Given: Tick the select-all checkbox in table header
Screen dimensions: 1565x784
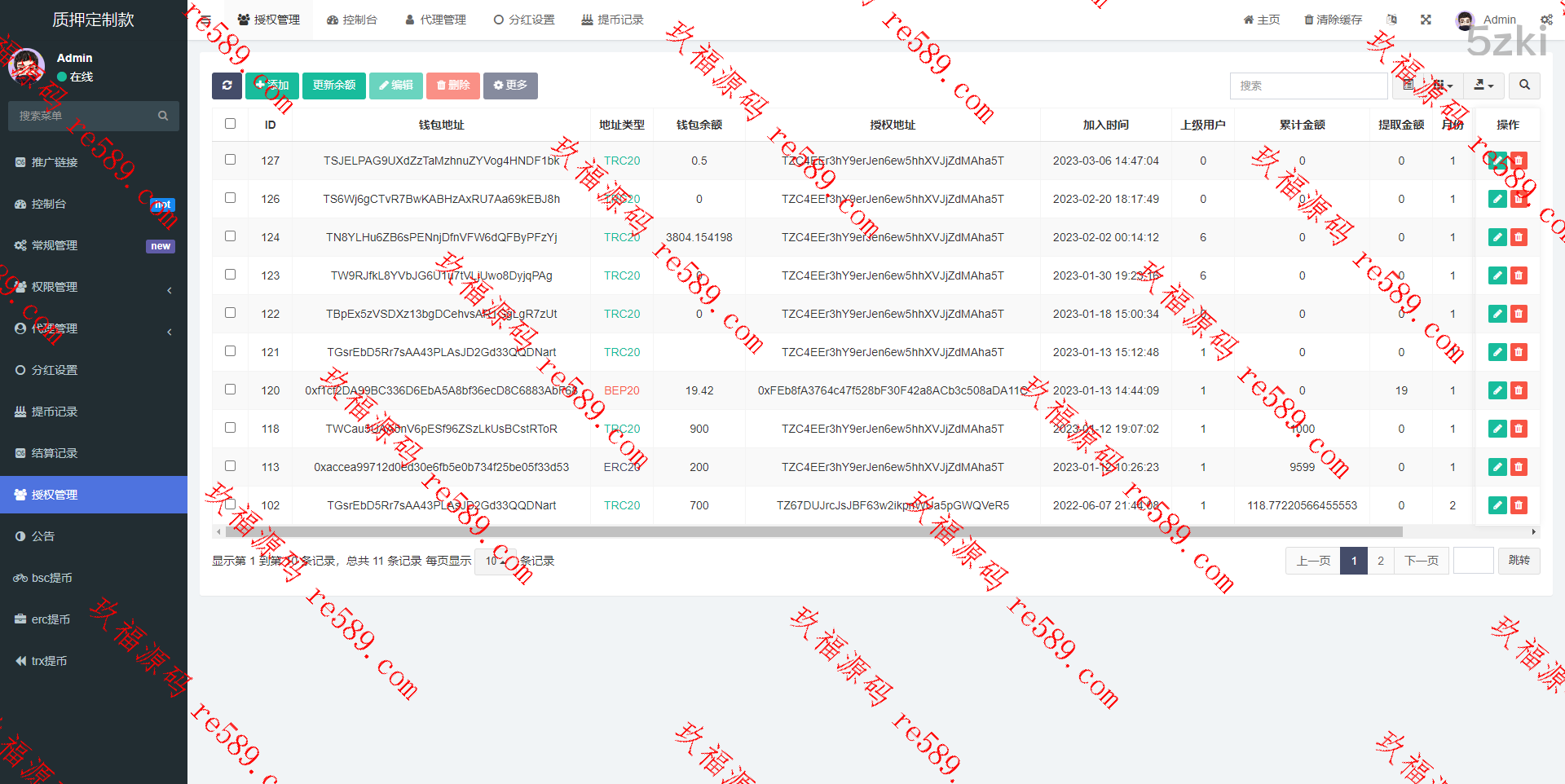Looking at the screenshot, I should [x=231, y=124].
